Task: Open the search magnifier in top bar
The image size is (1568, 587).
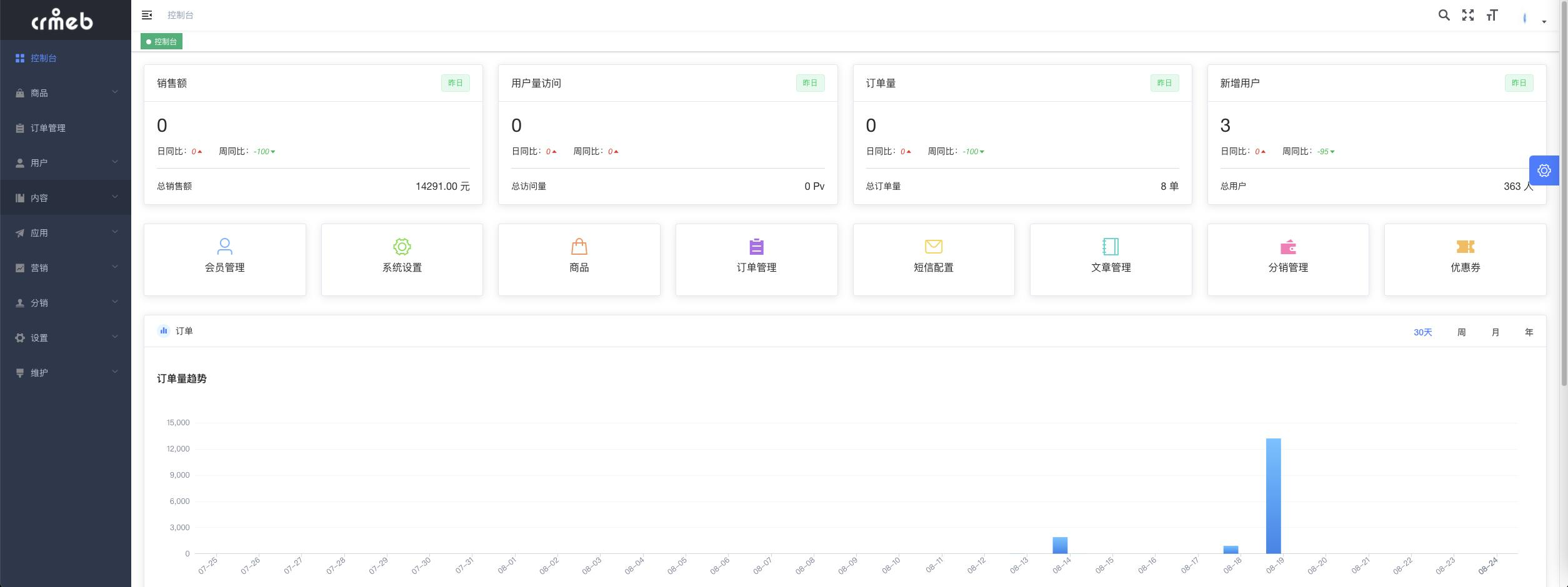Action: click(1444, 15)
